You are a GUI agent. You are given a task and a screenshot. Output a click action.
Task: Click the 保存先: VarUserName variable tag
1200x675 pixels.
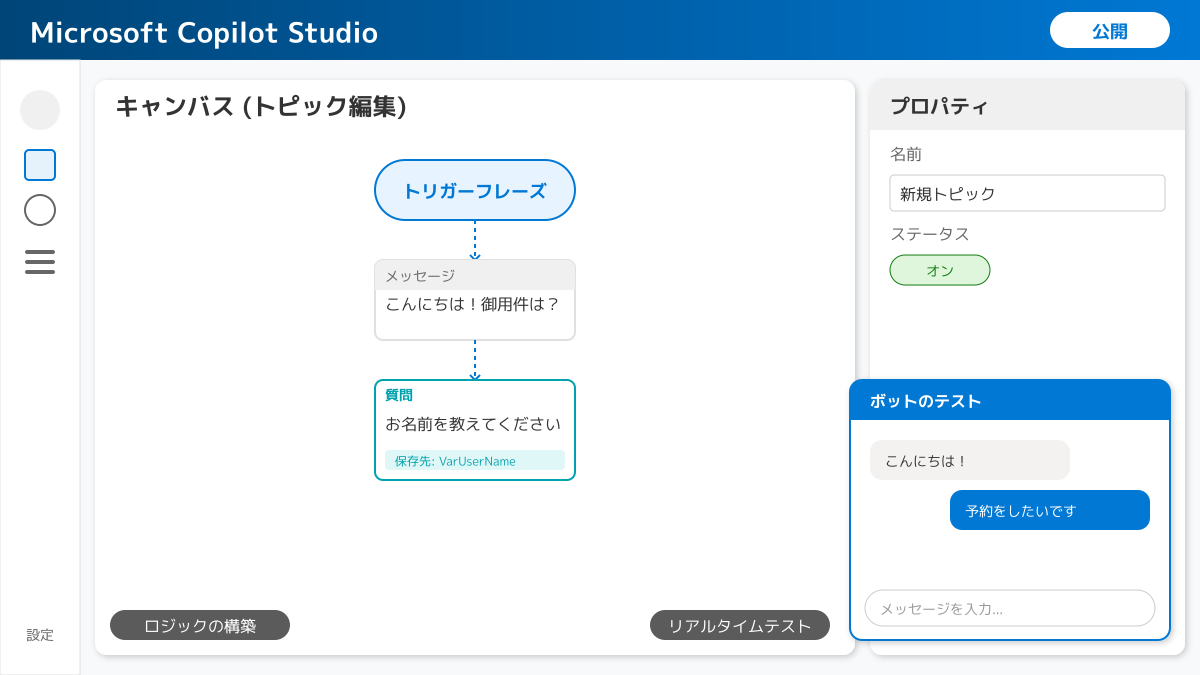tap(475, 460)
